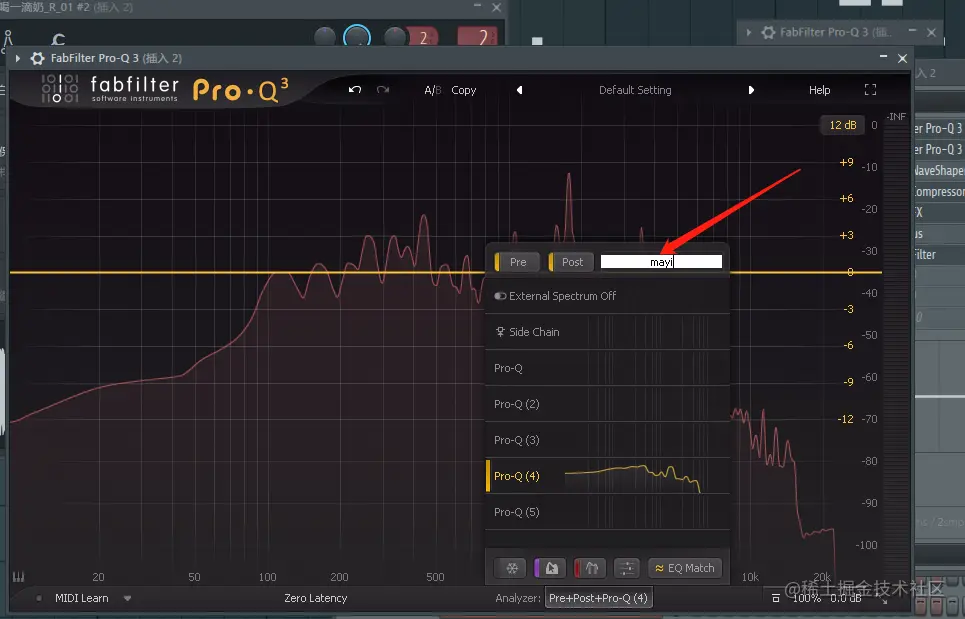Select the Pro-Q spectrum entry

click(607, 368)
